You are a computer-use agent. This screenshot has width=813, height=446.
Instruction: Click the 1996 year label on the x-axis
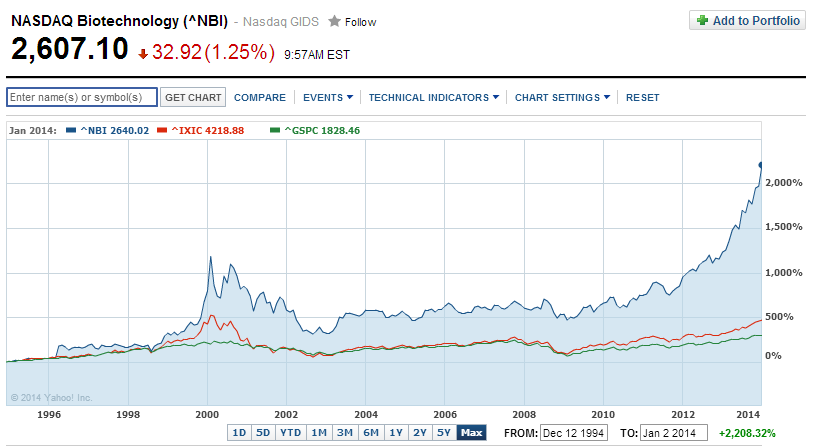coord(49,414)
